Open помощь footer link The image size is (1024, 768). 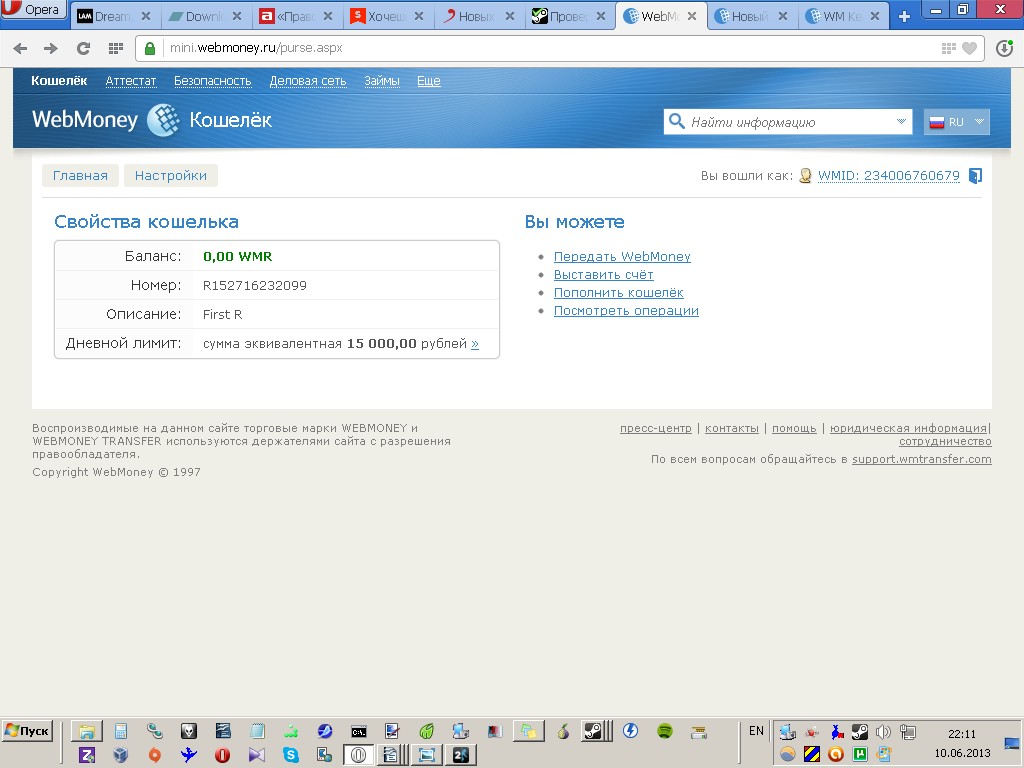[x=794, y=428]
